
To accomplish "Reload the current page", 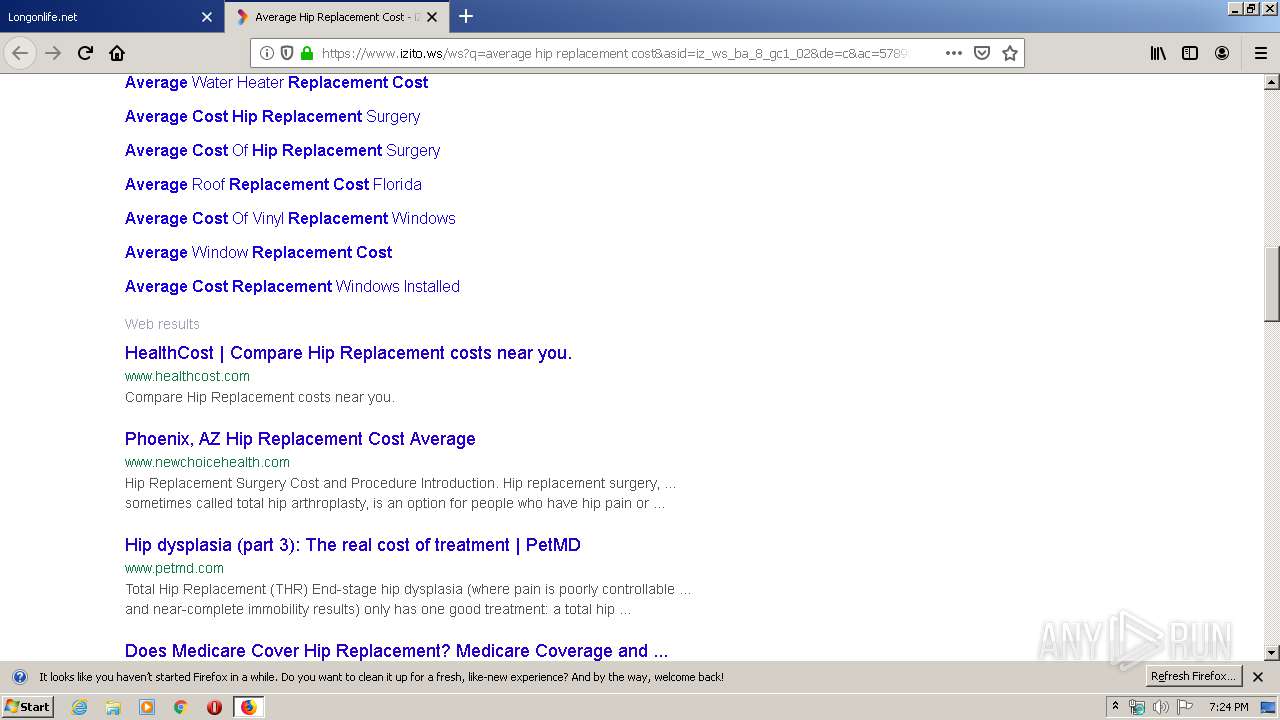I will coord(85,53).
